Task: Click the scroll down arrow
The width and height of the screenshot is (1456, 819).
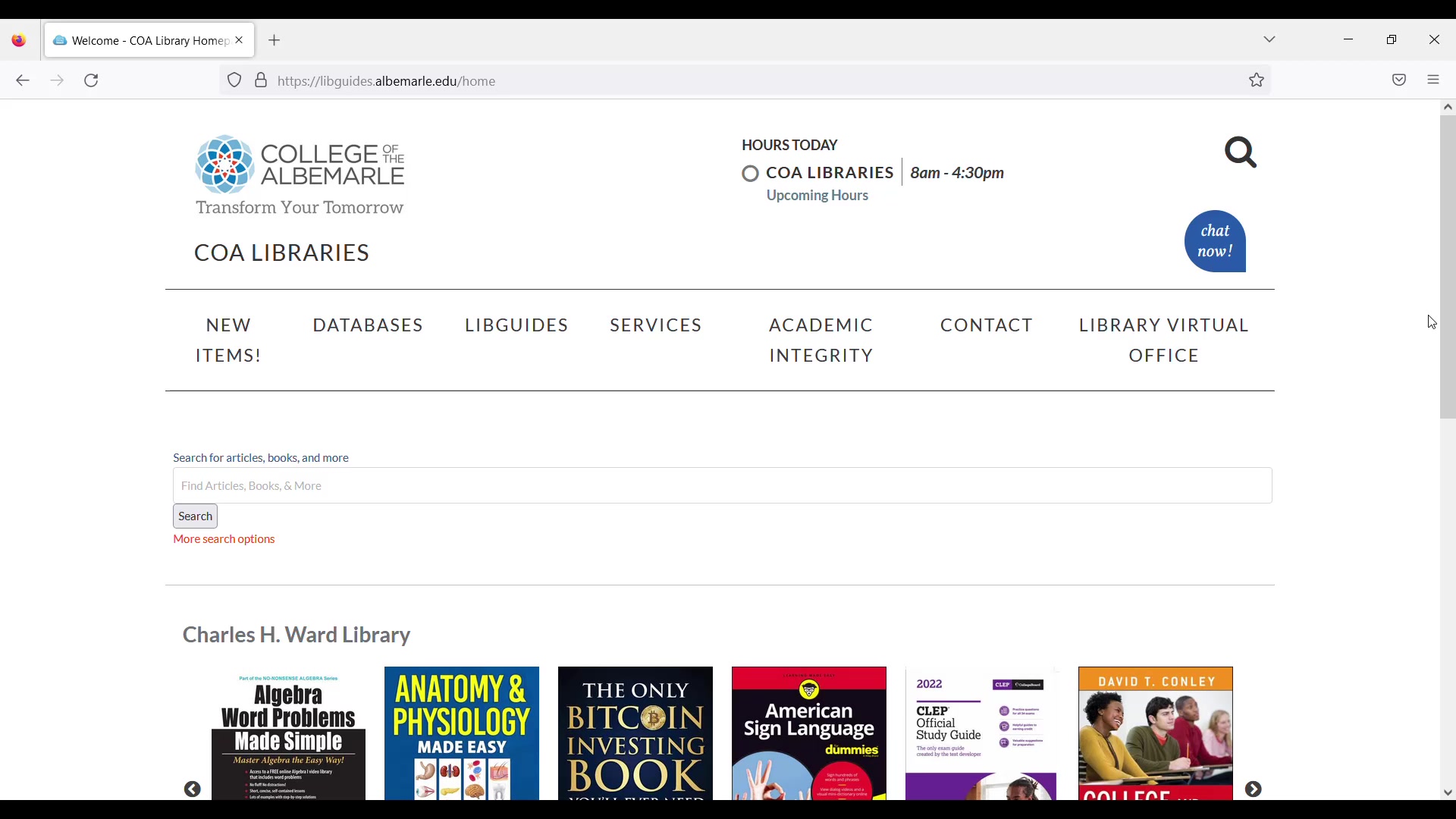Action: [x=1448, y=793]
